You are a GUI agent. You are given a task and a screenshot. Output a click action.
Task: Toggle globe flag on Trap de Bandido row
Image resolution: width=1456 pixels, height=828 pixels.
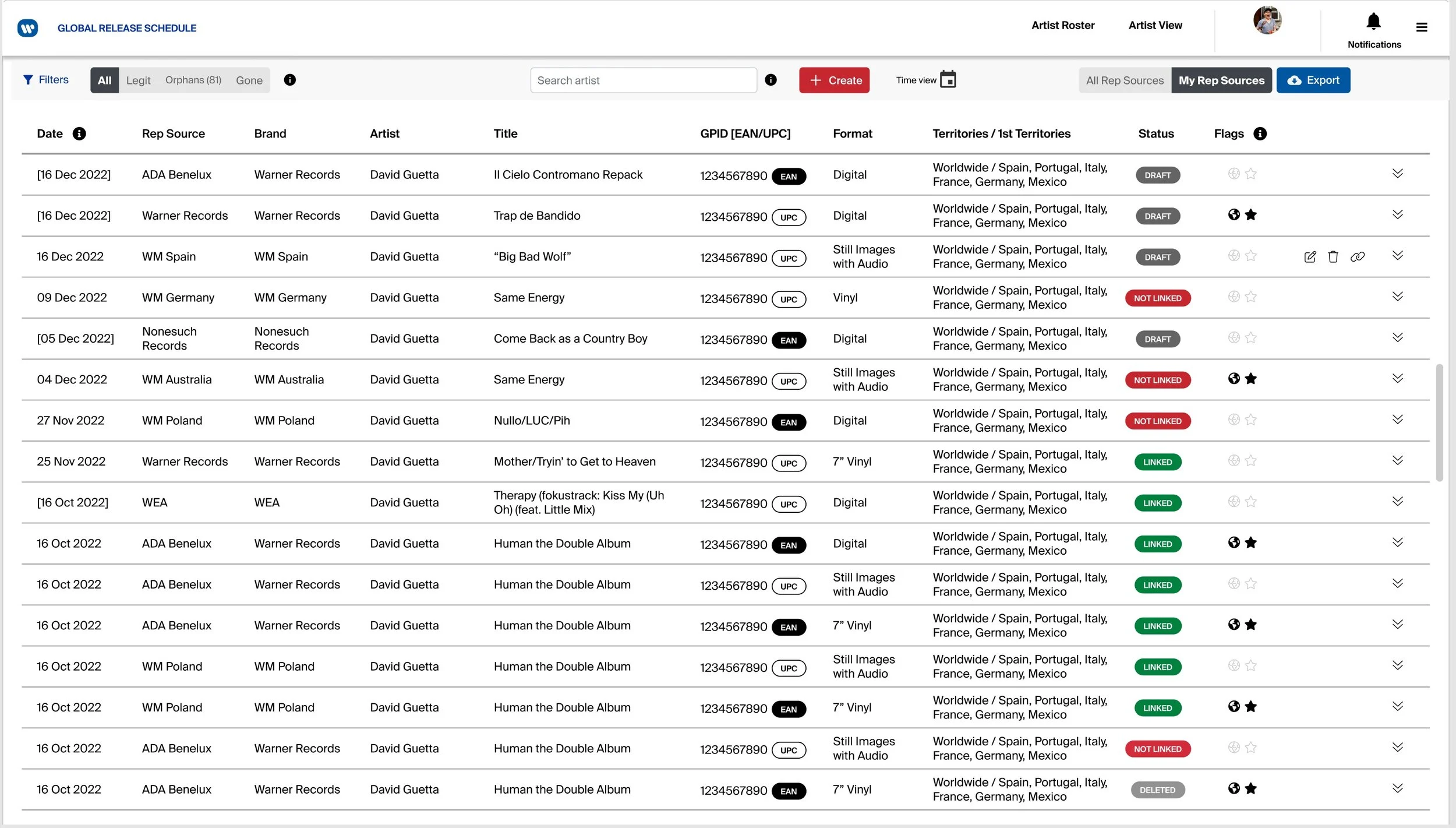pos(1234,215)
